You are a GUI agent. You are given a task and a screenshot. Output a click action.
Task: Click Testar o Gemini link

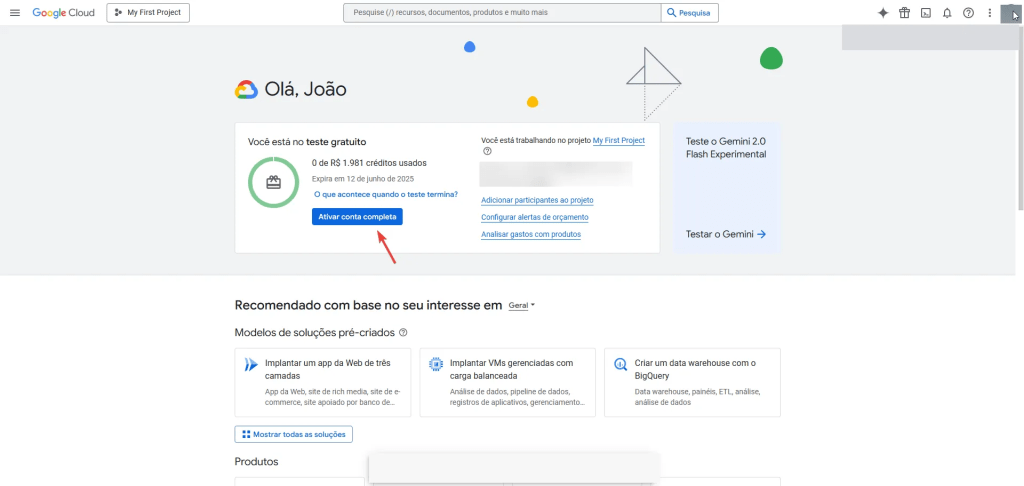(725, 234)
